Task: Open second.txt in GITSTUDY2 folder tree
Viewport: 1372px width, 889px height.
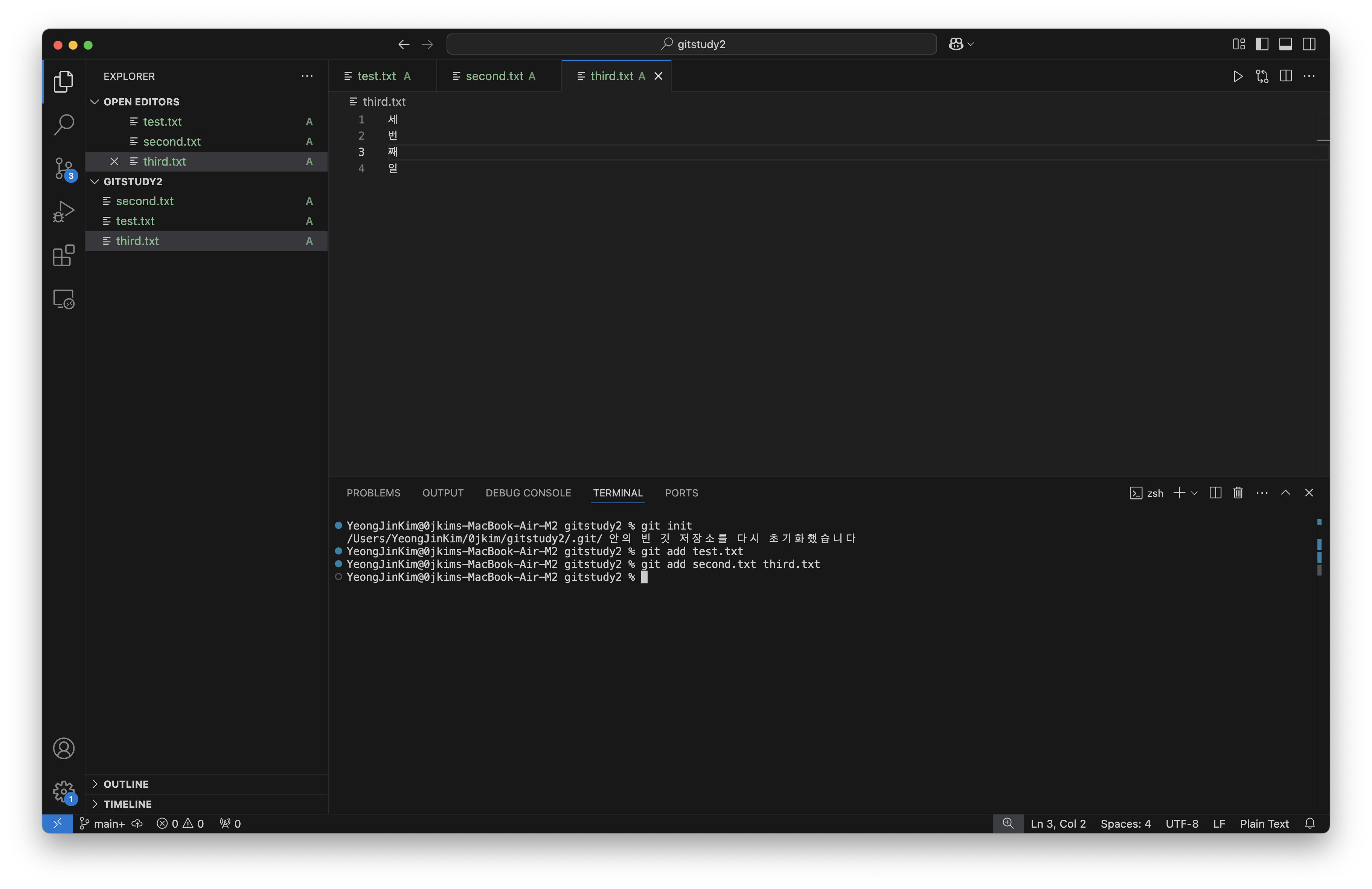Action: point(206,201)
